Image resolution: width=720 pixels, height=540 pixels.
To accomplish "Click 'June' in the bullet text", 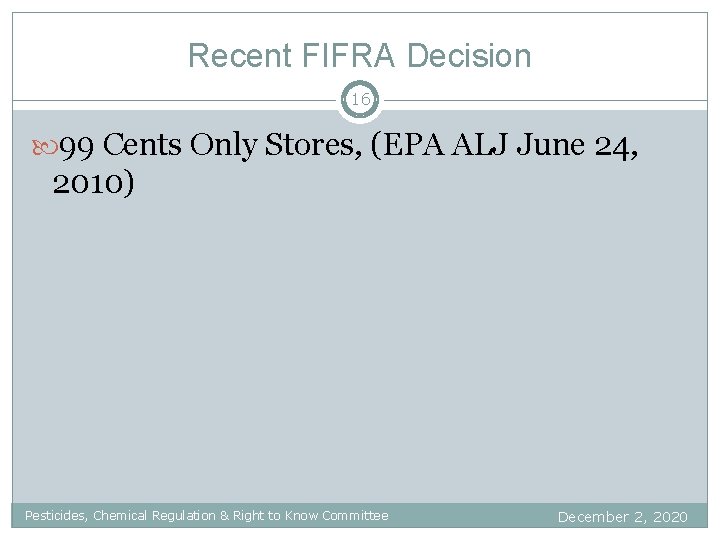I will [551, 144].
